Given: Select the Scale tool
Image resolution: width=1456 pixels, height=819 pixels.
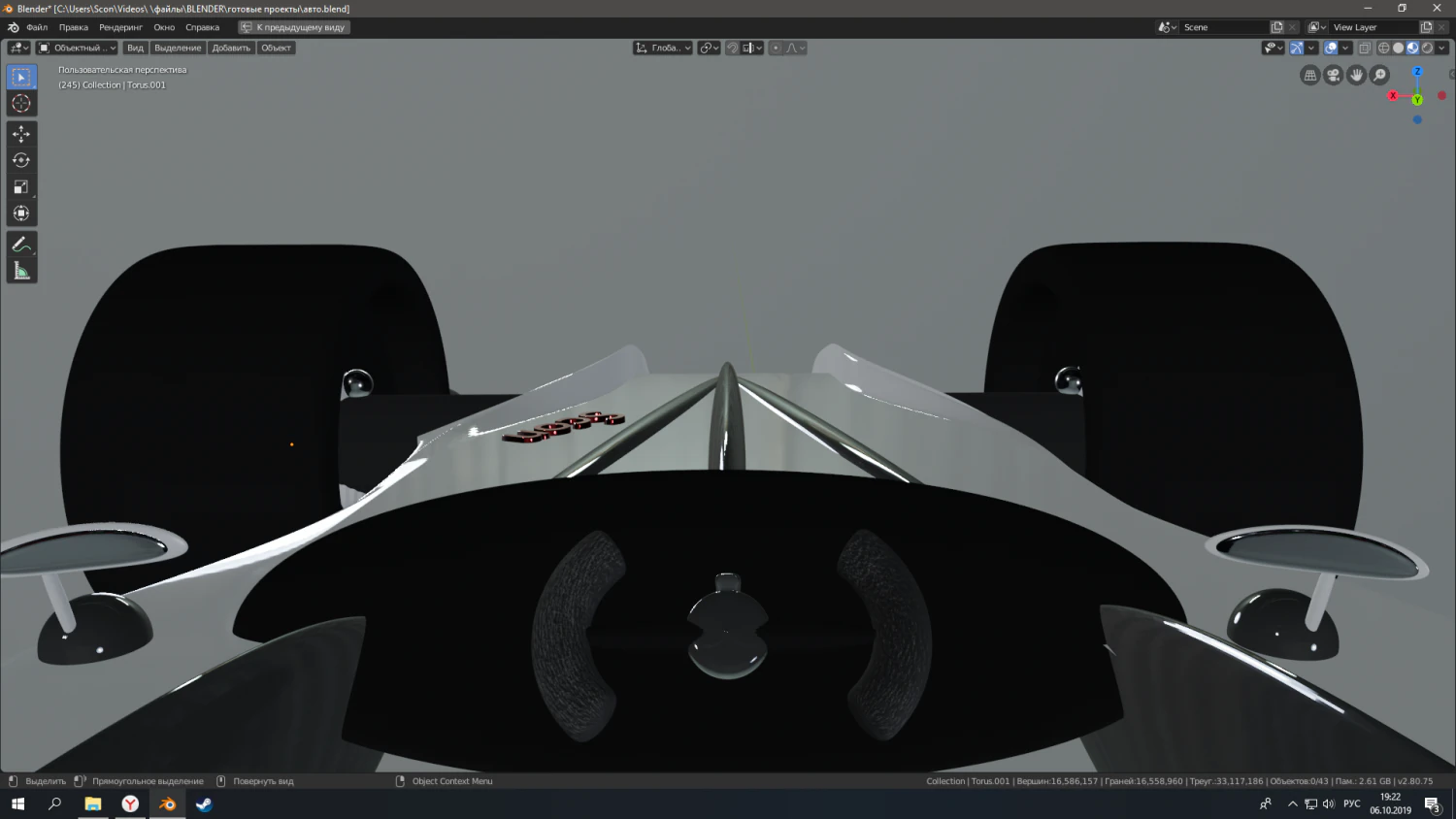Looking at the screenshot, I should pos(21,186).
